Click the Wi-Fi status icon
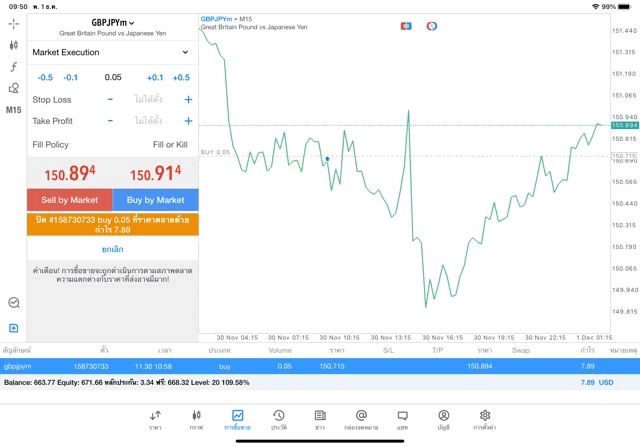This screenshot has width=640, height=447. tap(596, 7)
